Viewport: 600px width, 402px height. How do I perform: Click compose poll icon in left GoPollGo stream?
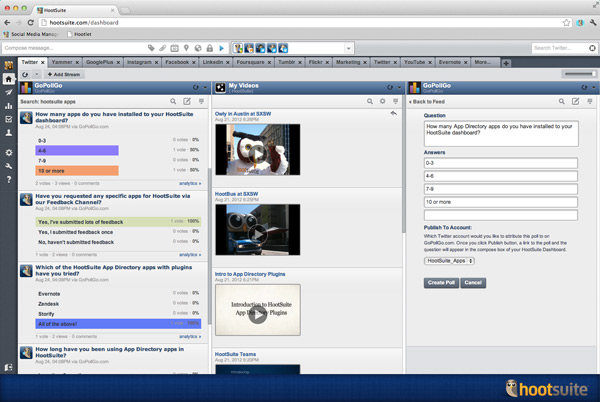187,101
